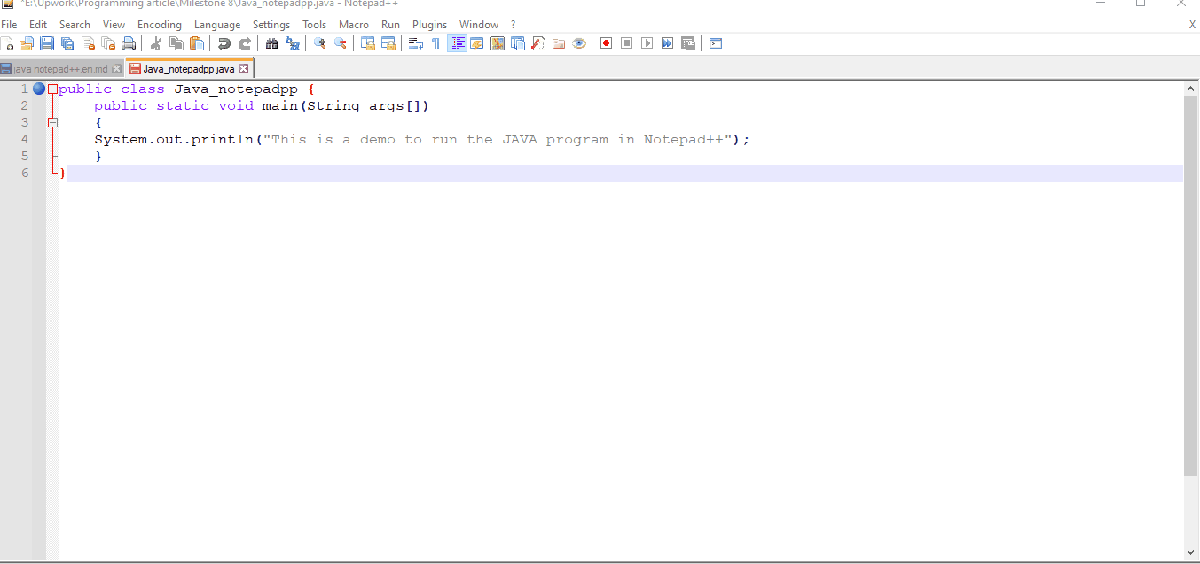Collapse the fold marker on line 3
Image resolution: width=1200 pixels, height=564 pixels.
(53, 122)
